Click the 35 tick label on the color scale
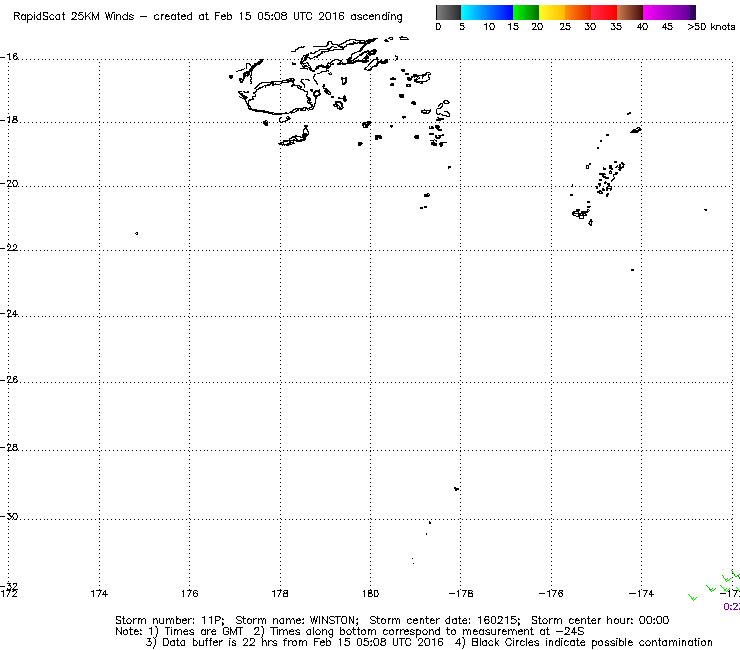This screenshot has width=740, height=650. point(616,27)
